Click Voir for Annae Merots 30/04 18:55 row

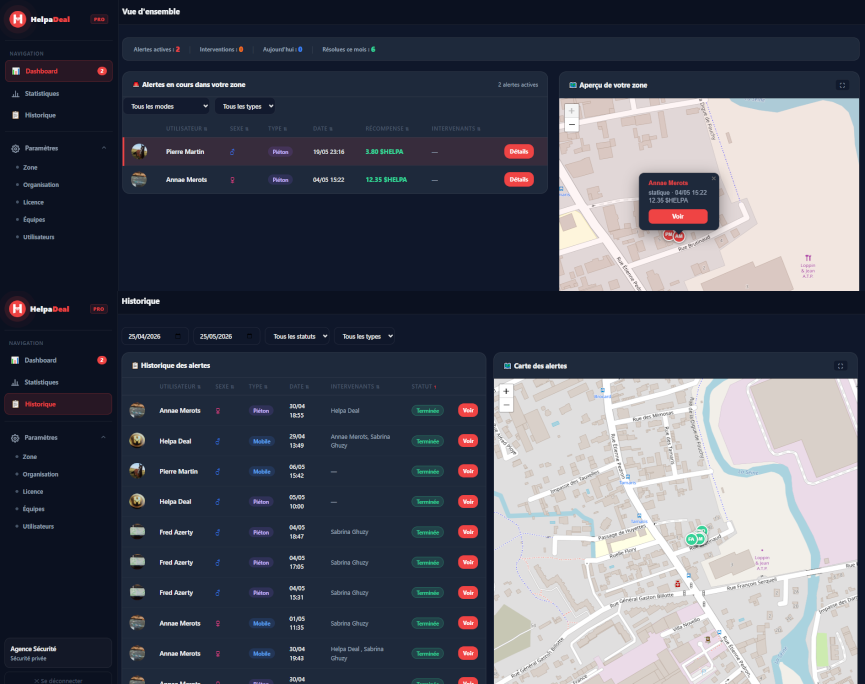coord(468,410)
